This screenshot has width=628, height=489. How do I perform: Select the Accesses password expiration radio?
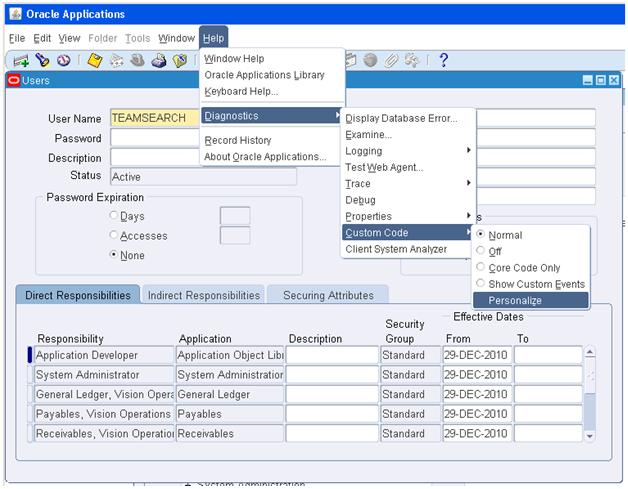[x=114, y=235]
